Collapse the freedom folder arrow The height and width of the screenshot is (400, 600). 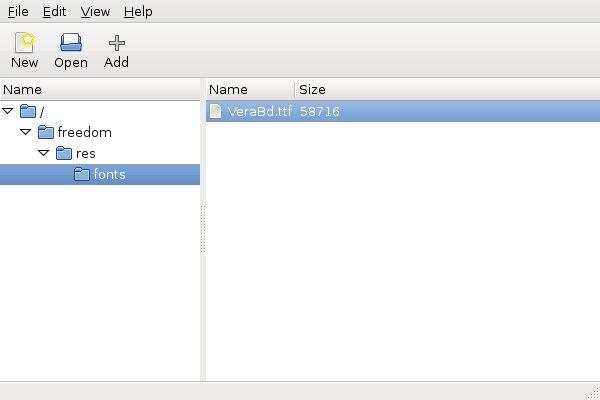pyautogui.click(x=25, y=132)
